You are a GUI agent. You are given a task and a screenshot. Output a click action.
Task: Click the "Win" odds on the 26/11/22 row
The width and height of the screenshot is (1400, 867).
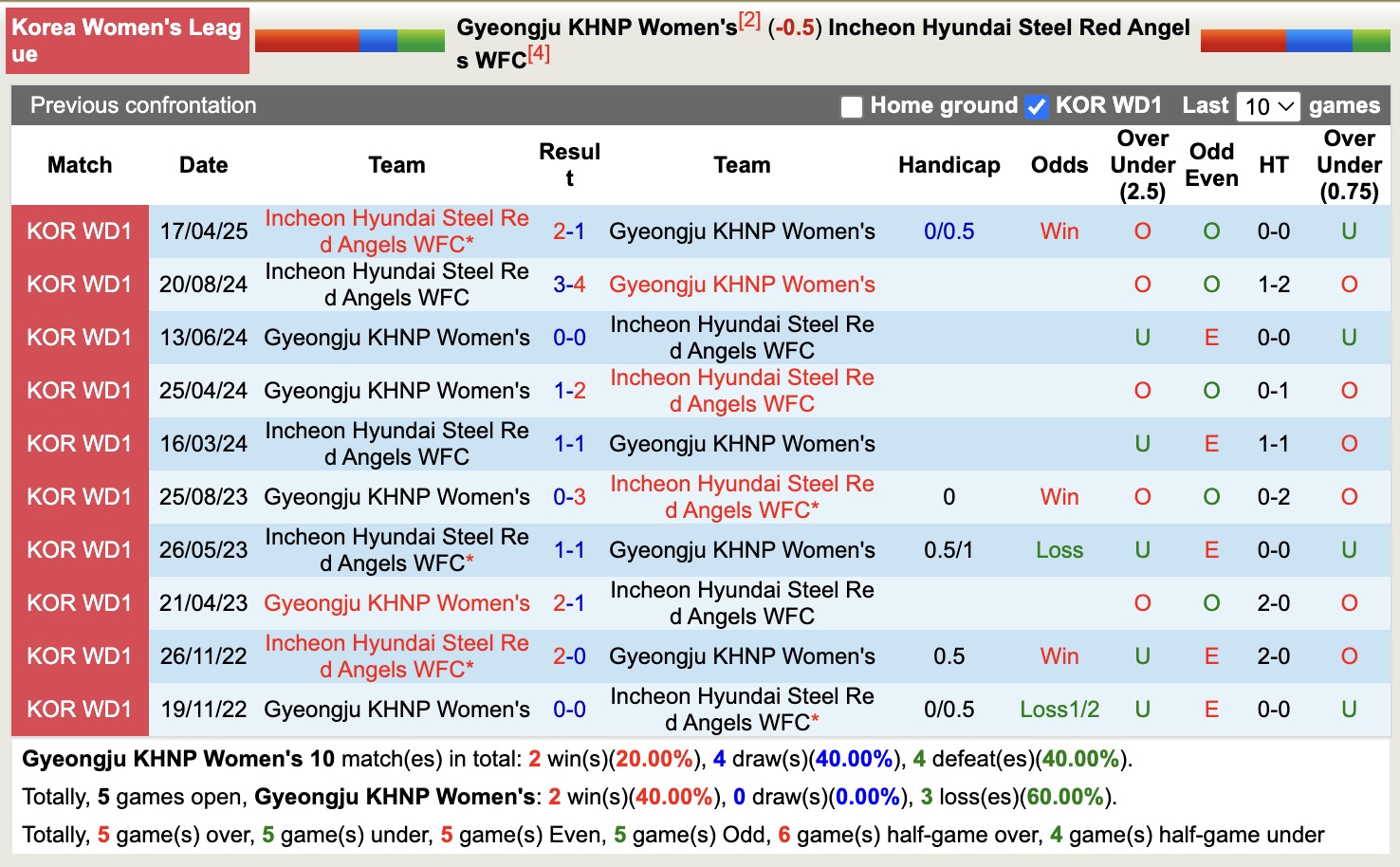(x=1059, y=655)
